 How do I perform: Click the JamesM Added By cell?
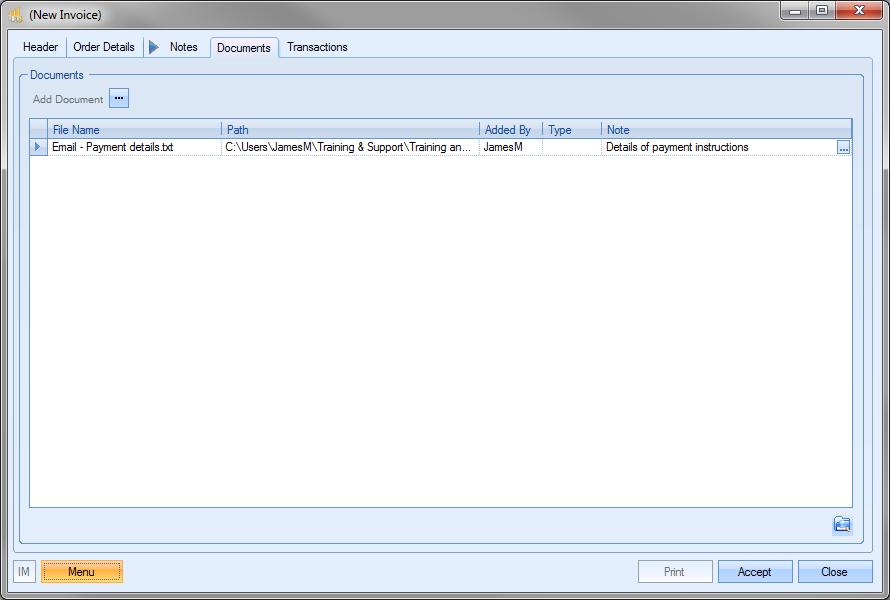coord(511,147)
